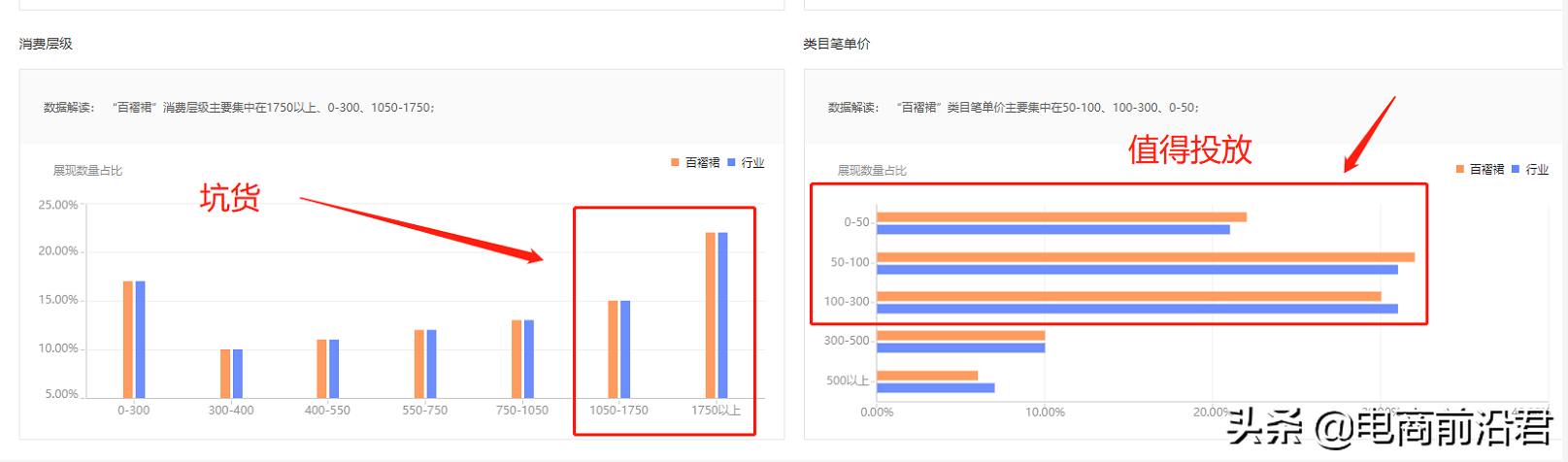Click the 类目笔单价 section heading
Screen dimensions: 1568x462
(837, 44)
